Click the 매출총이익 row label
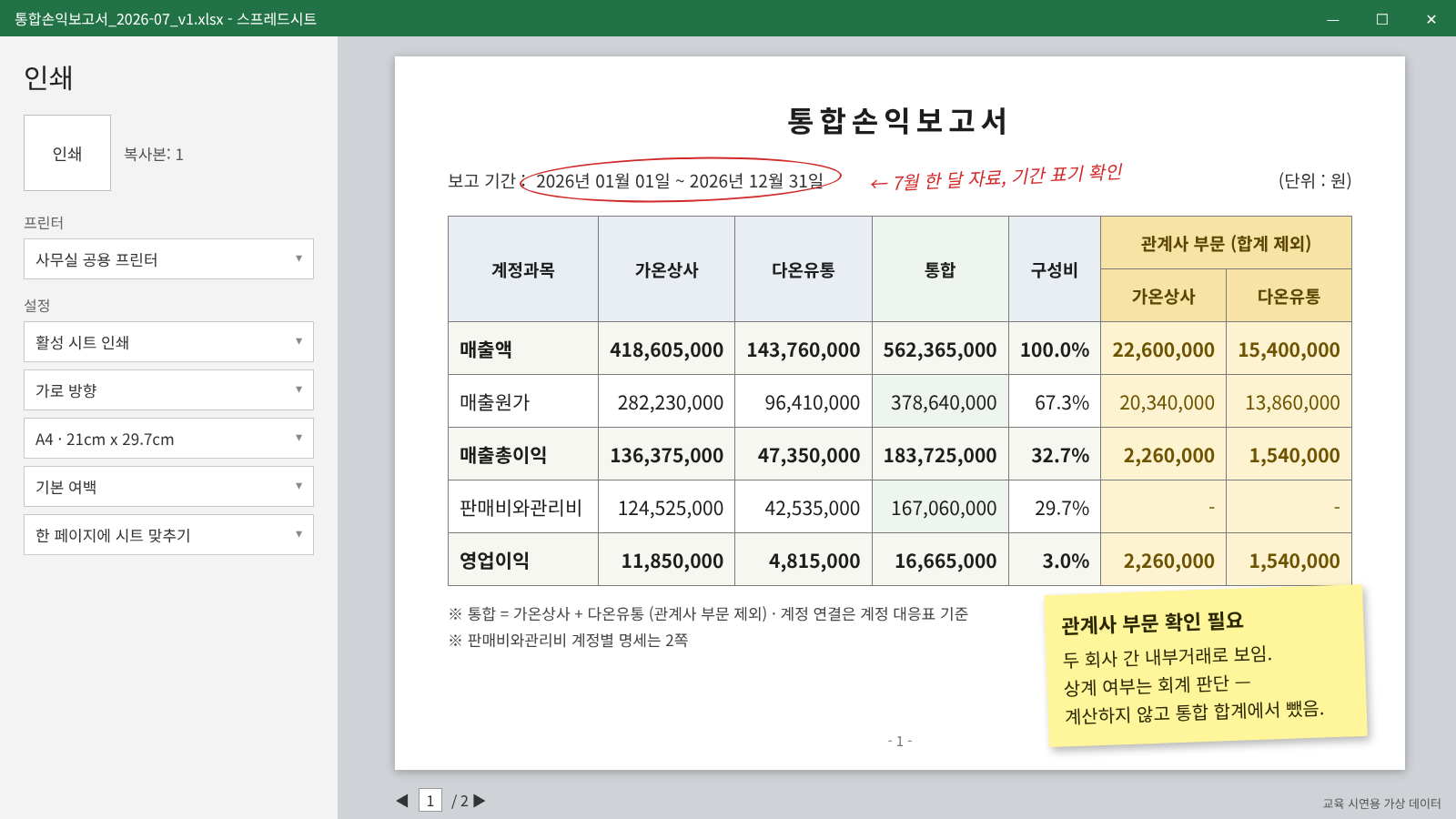The width and height of the screenshot is (1456, 819). click(503, 455)
